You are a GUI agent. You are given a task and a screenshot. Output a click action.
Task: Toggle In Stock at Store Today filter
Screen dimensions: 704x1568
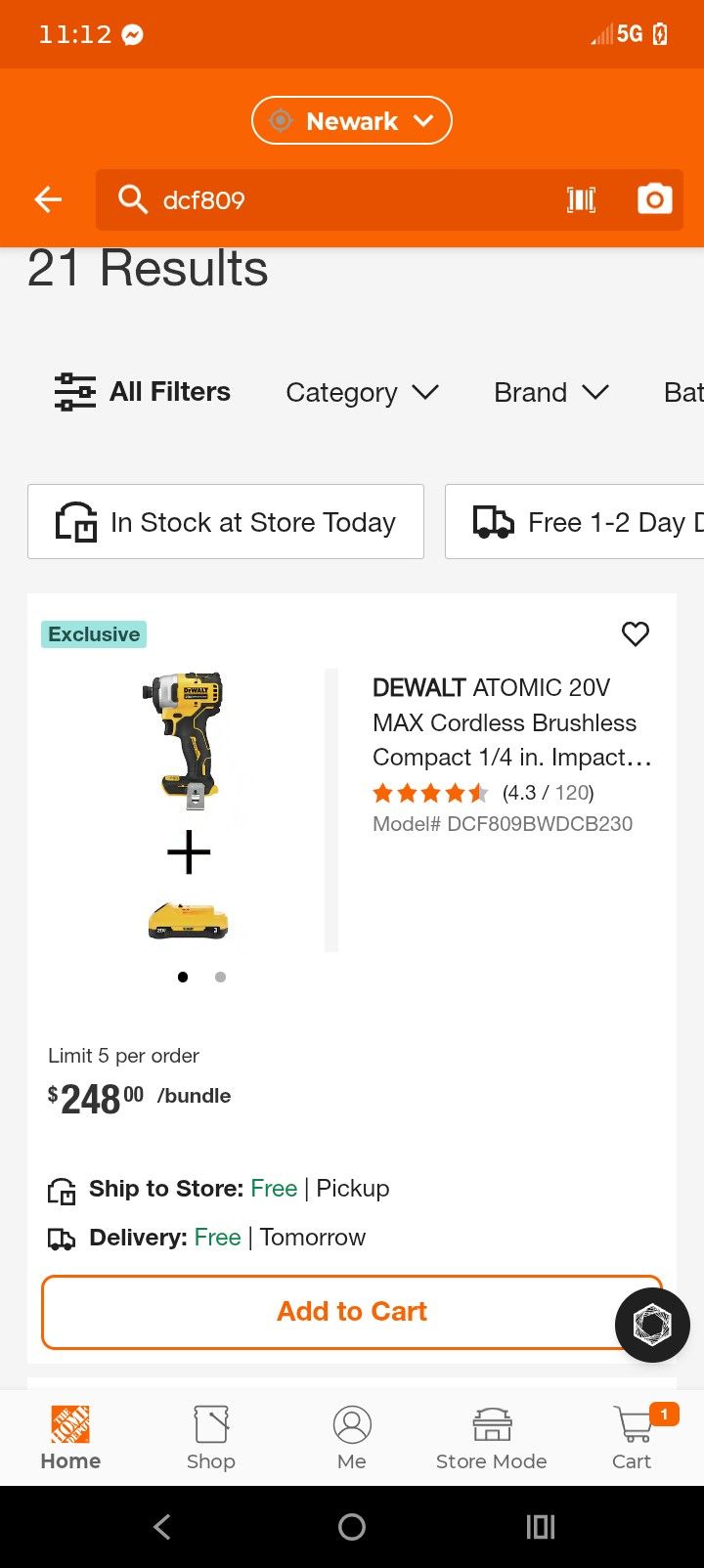coord(226,522)
